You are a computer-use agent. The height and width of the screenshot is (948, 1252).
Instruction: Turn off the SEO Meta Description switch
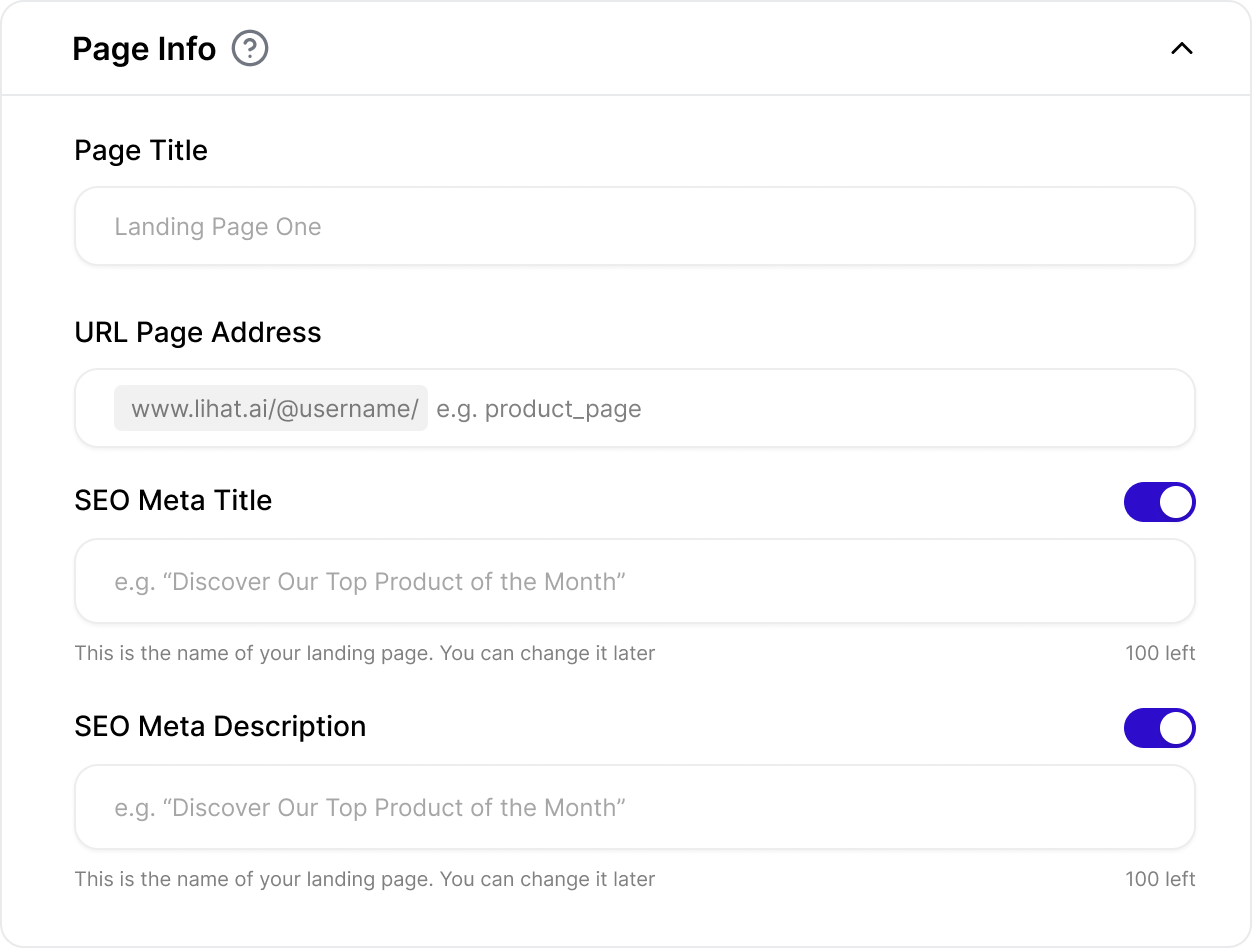(1159, 728)
